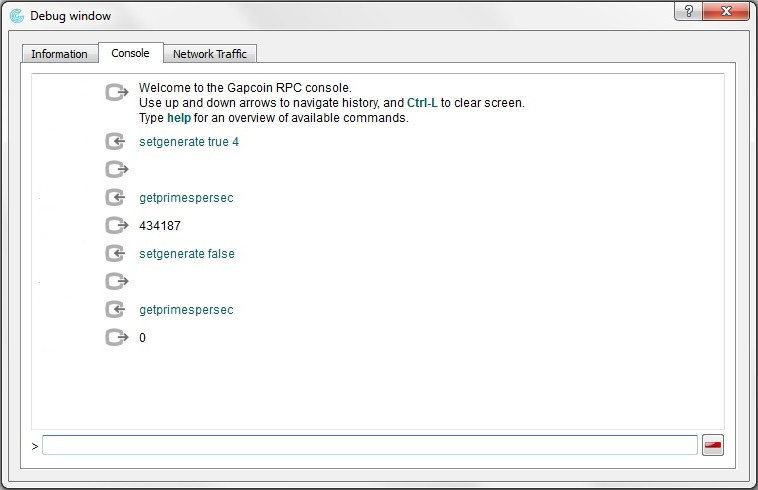Click the request icon beside 'setgenerate true 4'

coord(116,142)
